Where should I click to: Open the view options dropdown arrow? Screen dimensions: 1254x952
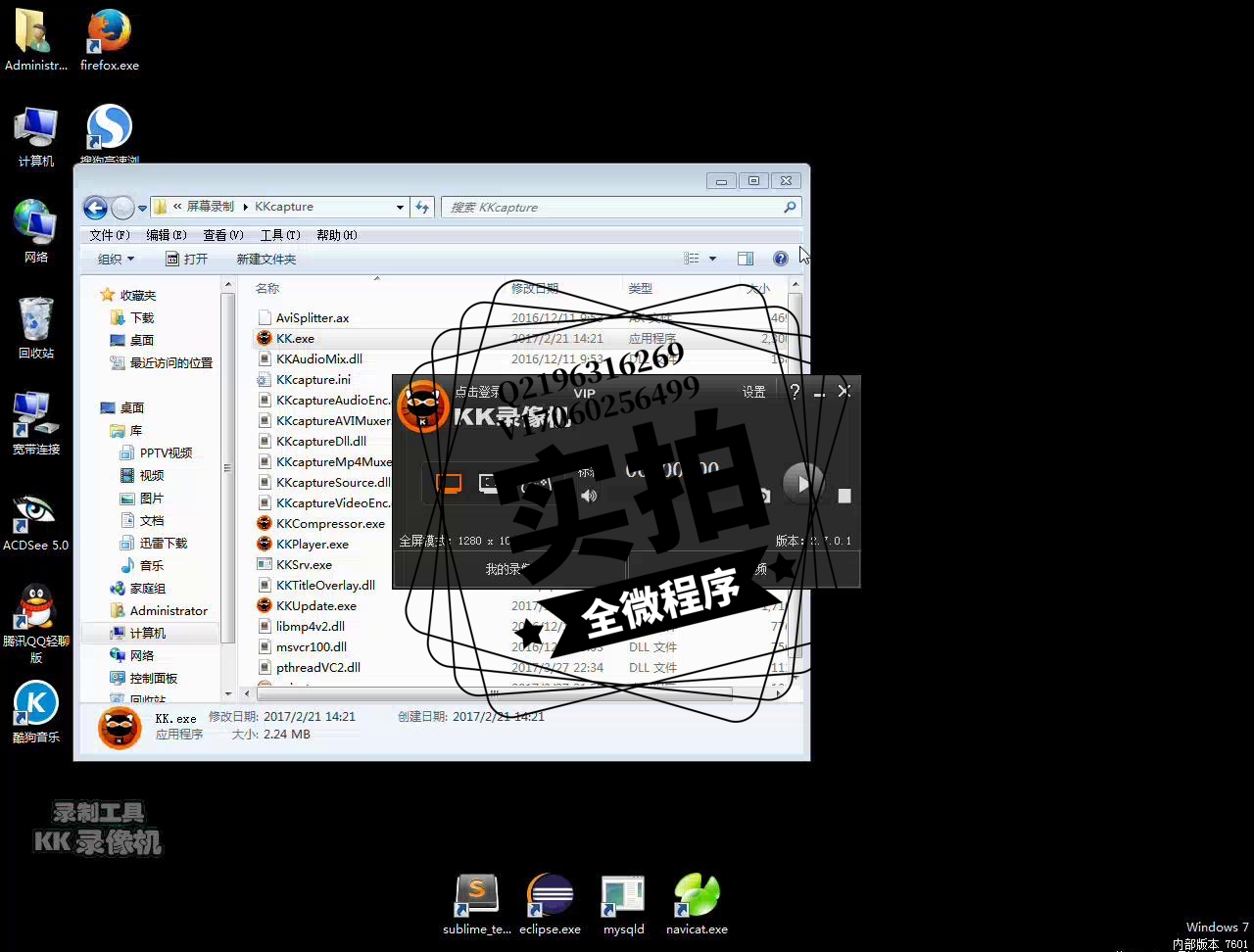point(712,259)
